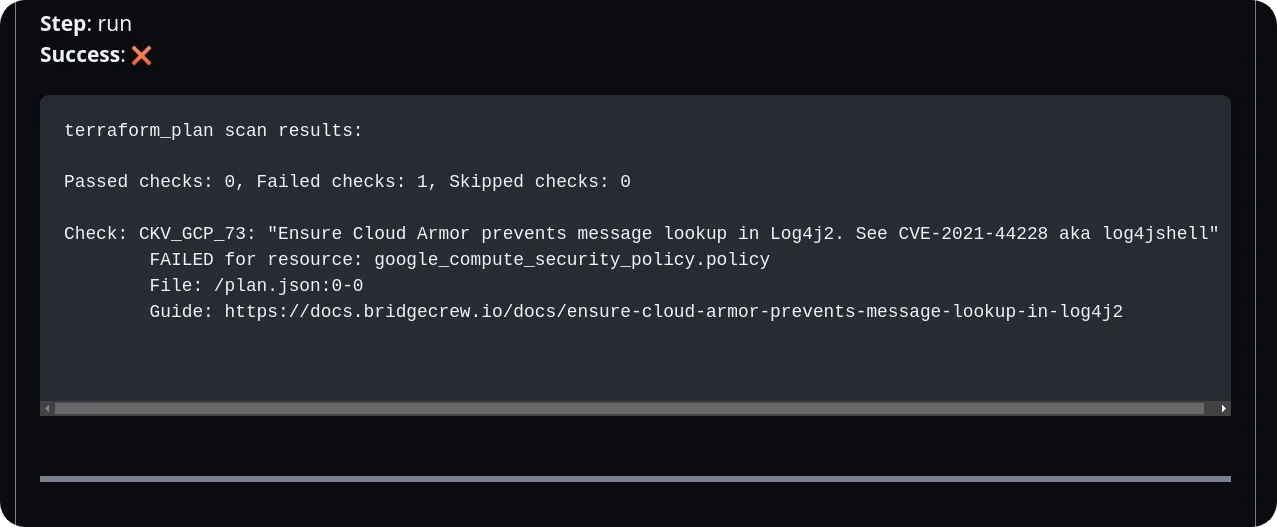The image size is (1277, 527).
Task: Click the word "run" after Step
Action: click(114, 24)
